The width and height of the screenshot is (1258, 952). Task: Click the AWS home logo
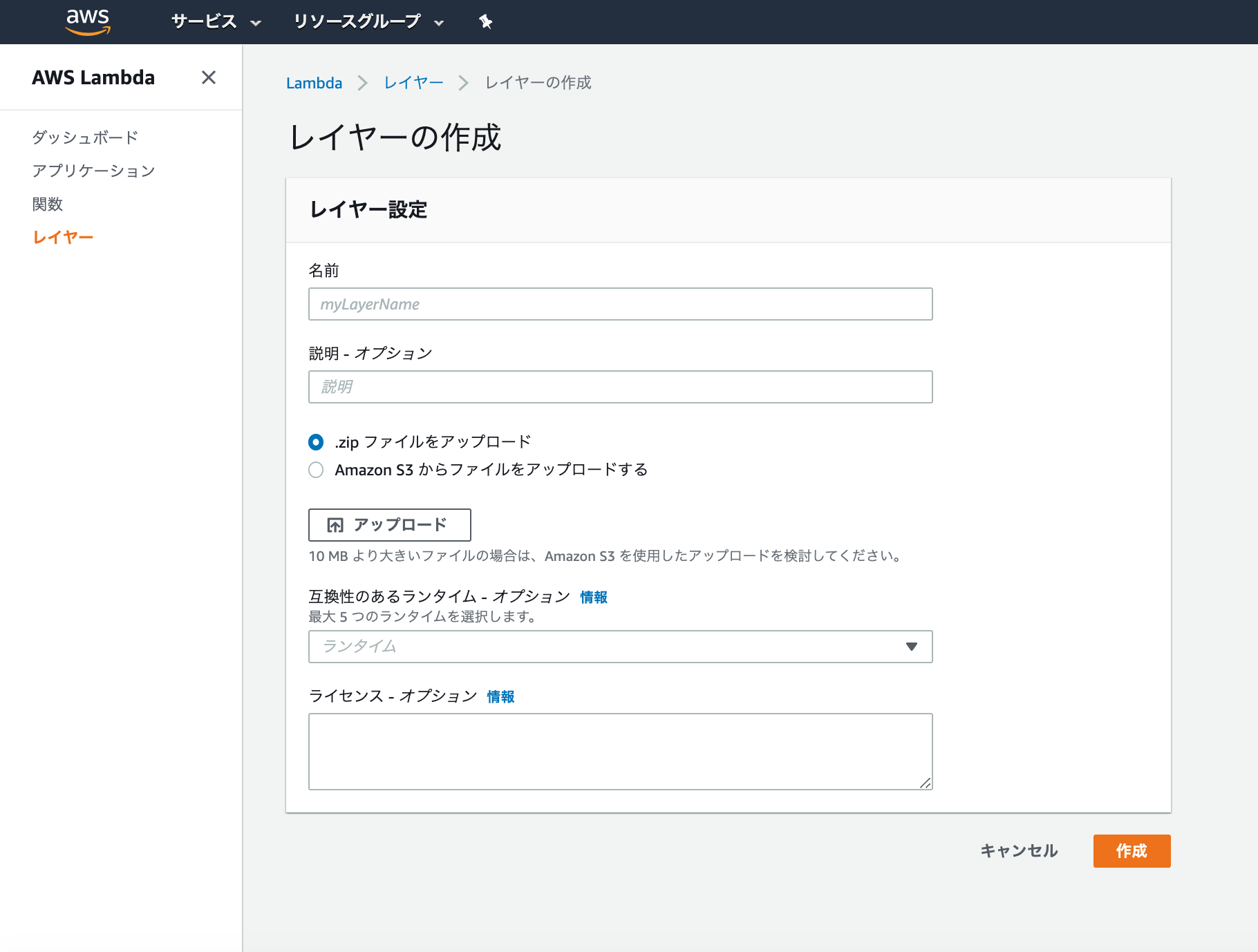coord(88,21)
